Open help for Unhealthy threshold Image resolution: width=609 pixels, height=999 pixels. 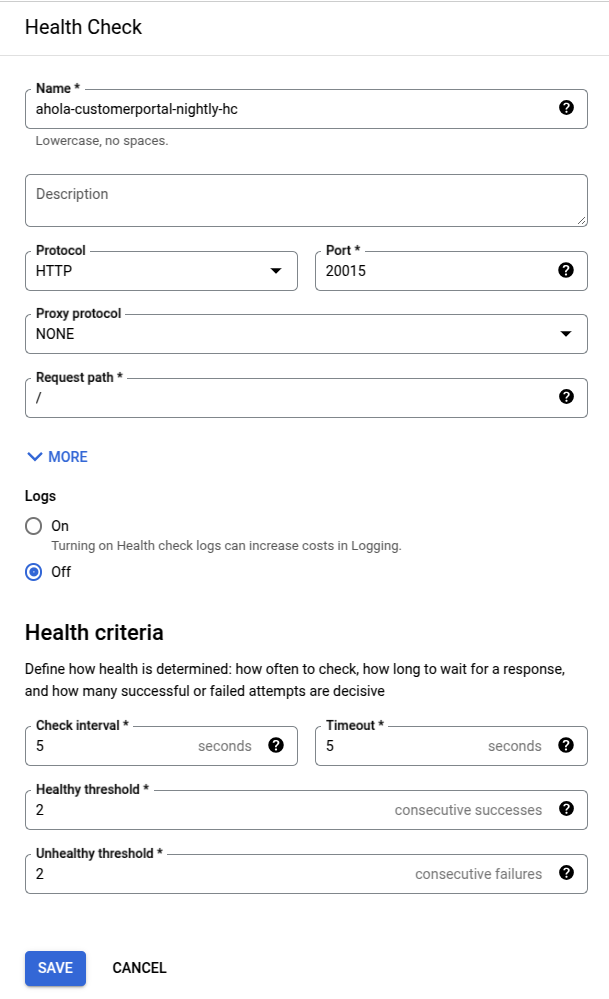[566, 873]
